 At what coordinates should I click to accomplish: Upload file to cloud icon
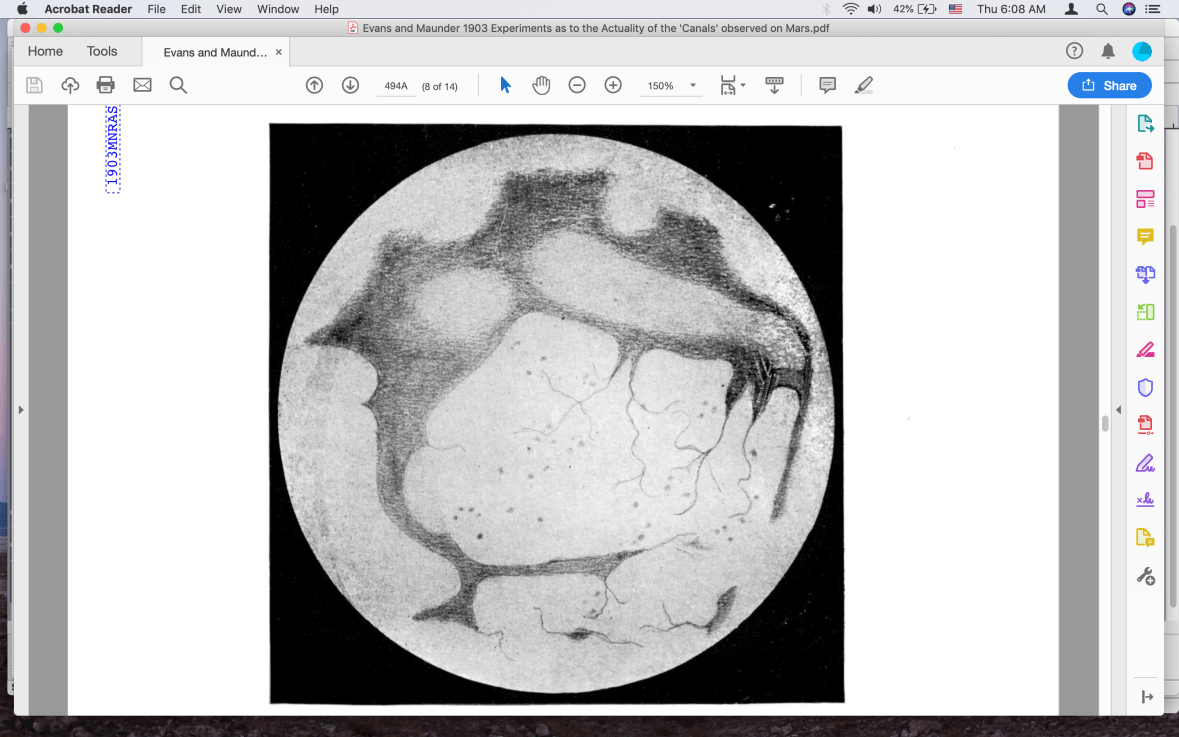point(70,85)
